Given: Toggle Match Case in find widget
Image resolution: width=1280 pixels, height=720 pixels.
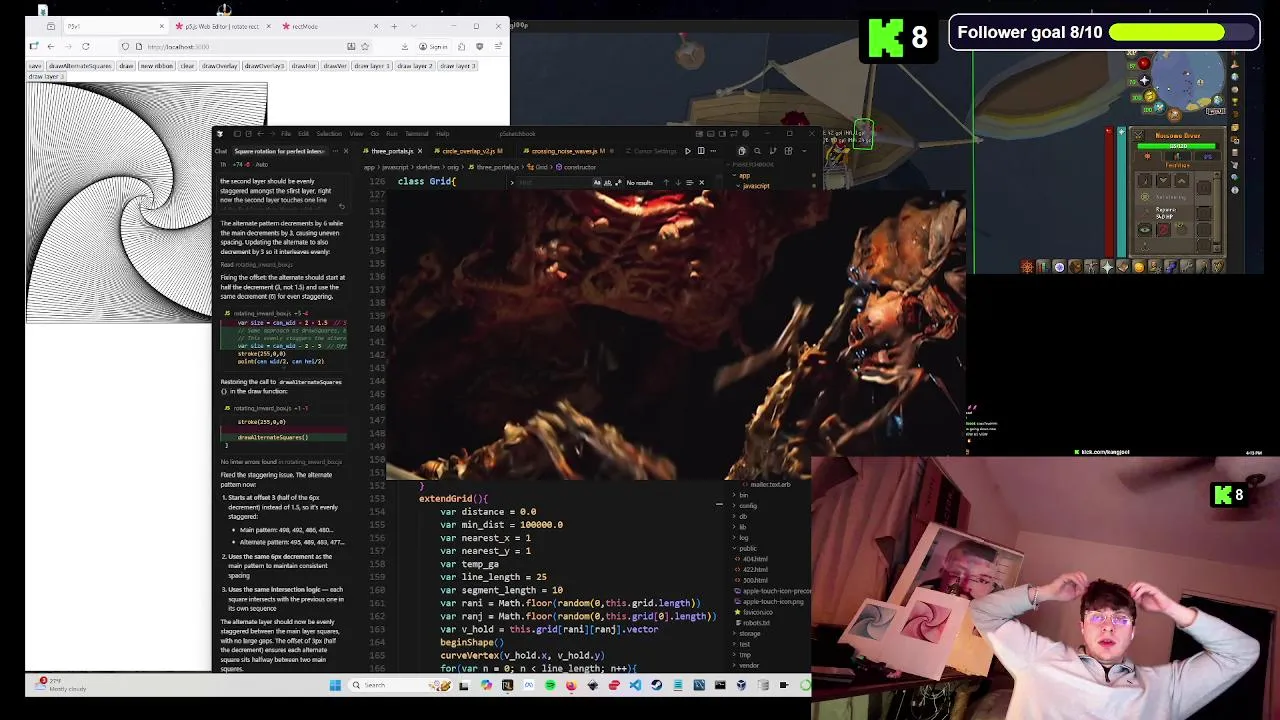Looking at the screenshot, I should coord(597,182).
